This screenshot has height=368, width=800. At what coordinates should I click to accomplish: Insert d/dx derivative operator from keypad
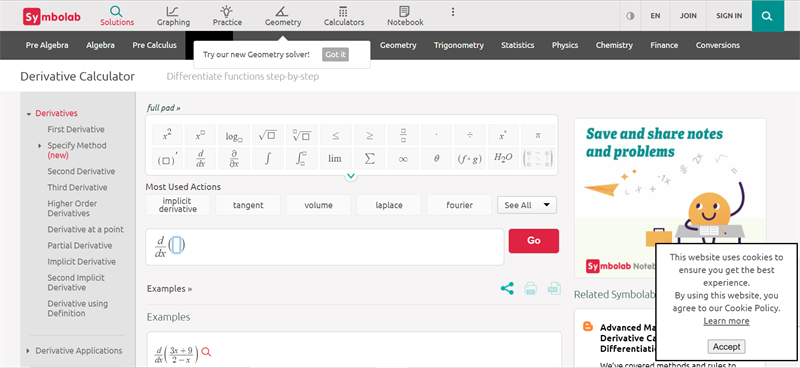(x=201, y=159)
